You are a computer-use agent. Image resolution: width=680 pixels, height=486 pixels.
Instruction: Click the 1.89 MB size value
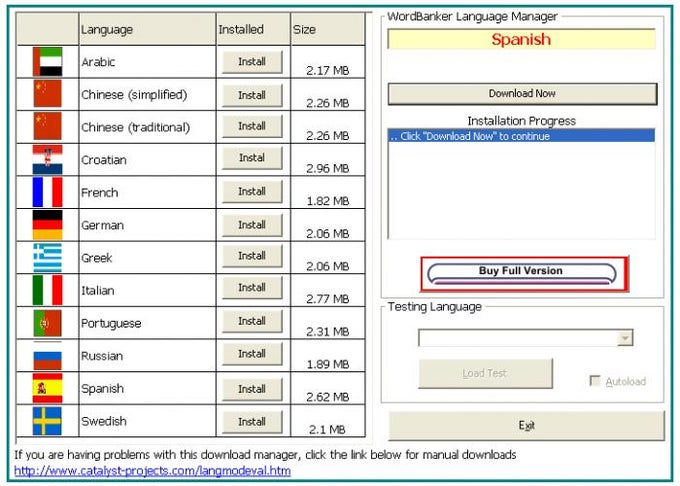click(x=327, y=364)
